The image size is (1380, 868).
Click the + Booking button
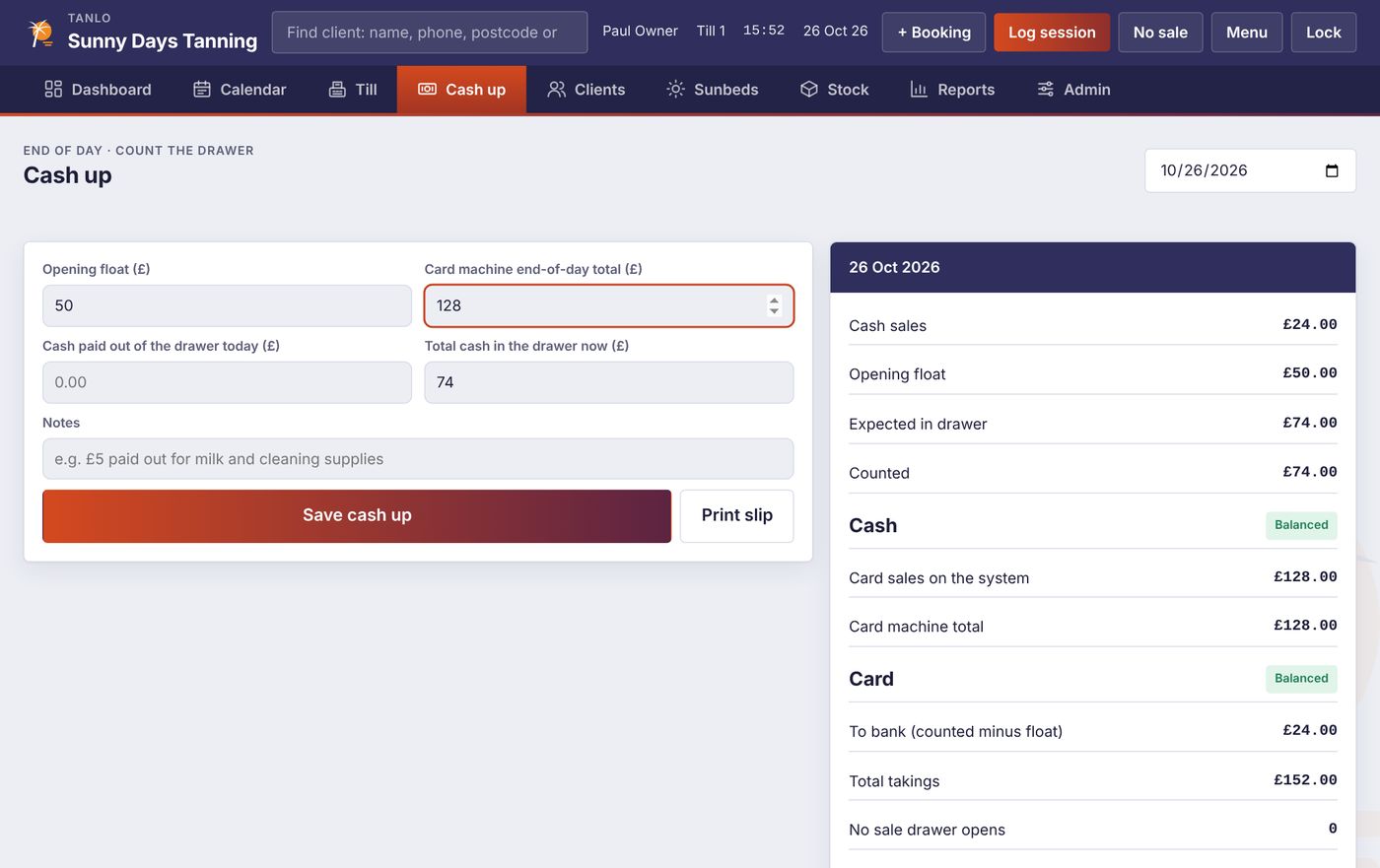[x=933, y=33]
